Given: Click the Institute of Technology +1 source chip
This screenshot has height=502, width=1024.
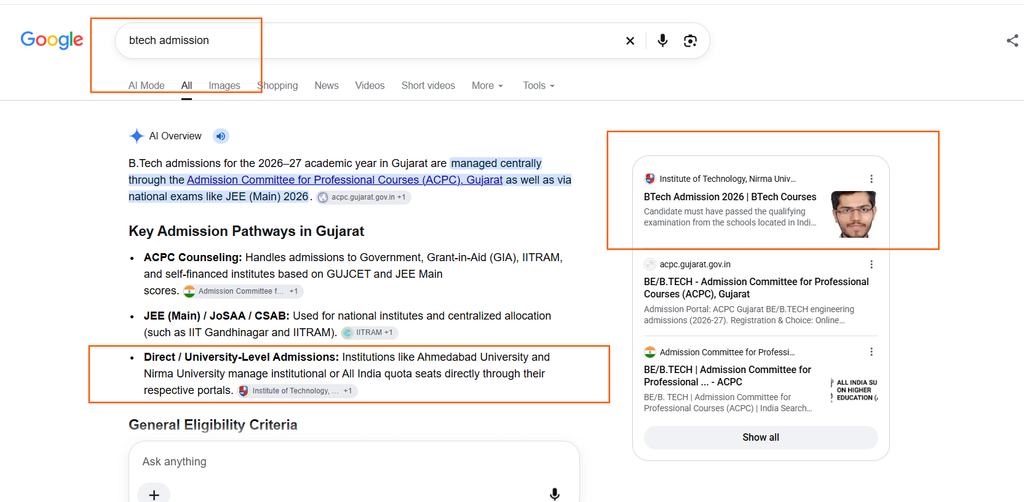Looking at the screenshot, I should [297, 391].
